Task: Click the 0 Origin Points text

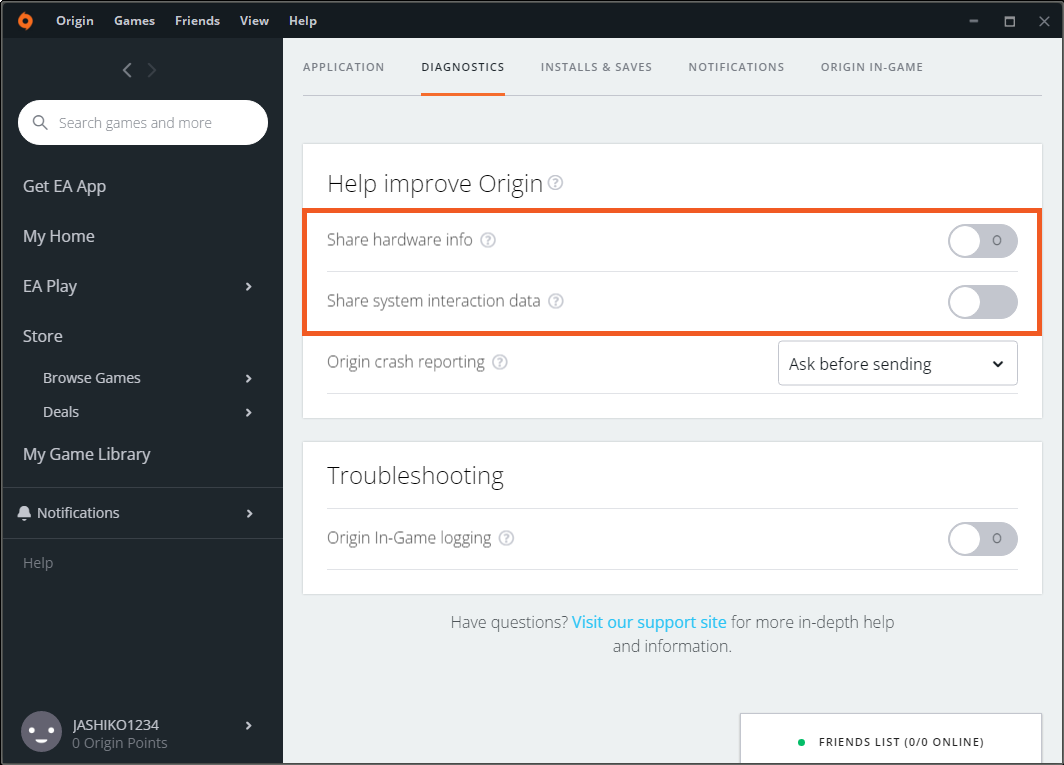Action: pyautogui.click(x=119, y=743)
